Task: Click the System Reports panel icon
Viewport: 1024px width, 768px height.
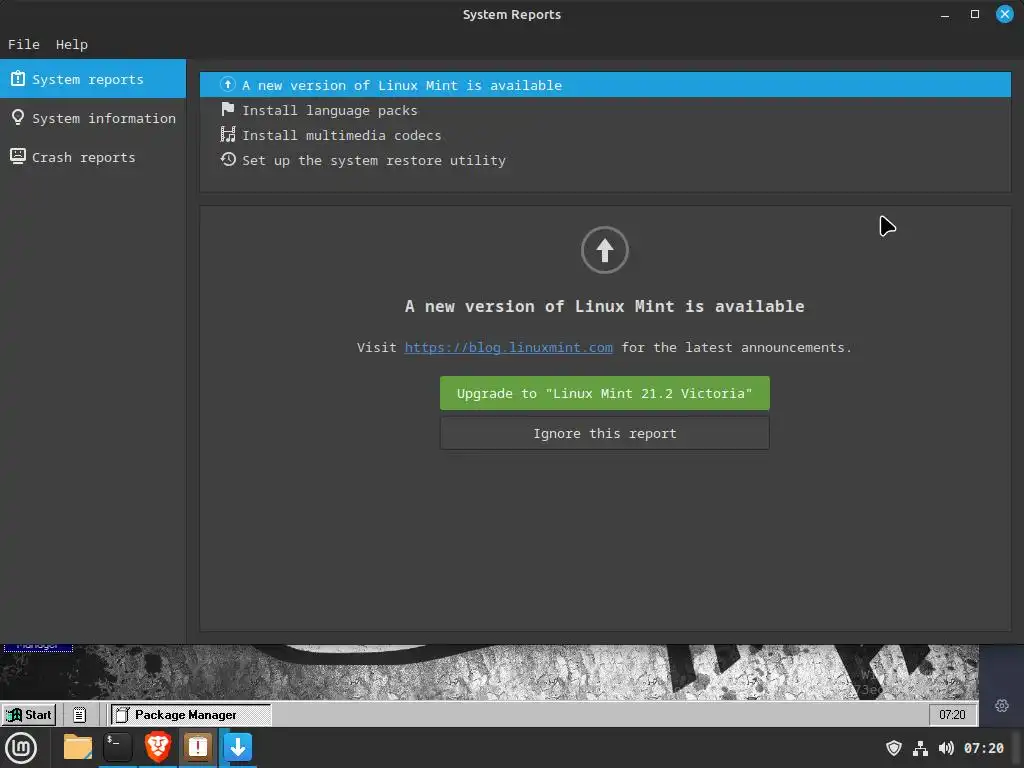Action: (197, 747)
